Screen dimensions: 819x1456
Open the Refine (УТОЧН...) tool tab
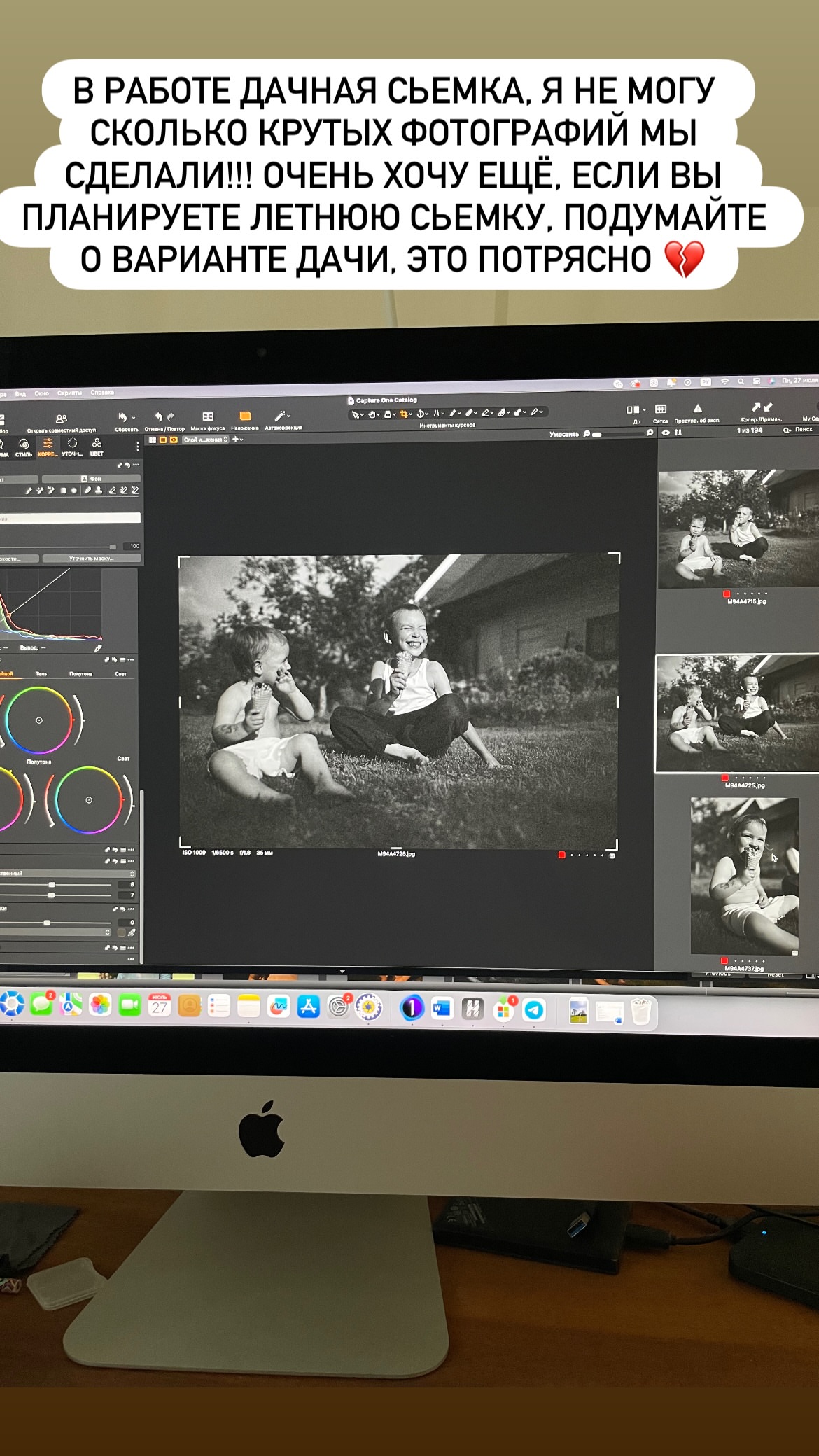(x=72, y=447)
